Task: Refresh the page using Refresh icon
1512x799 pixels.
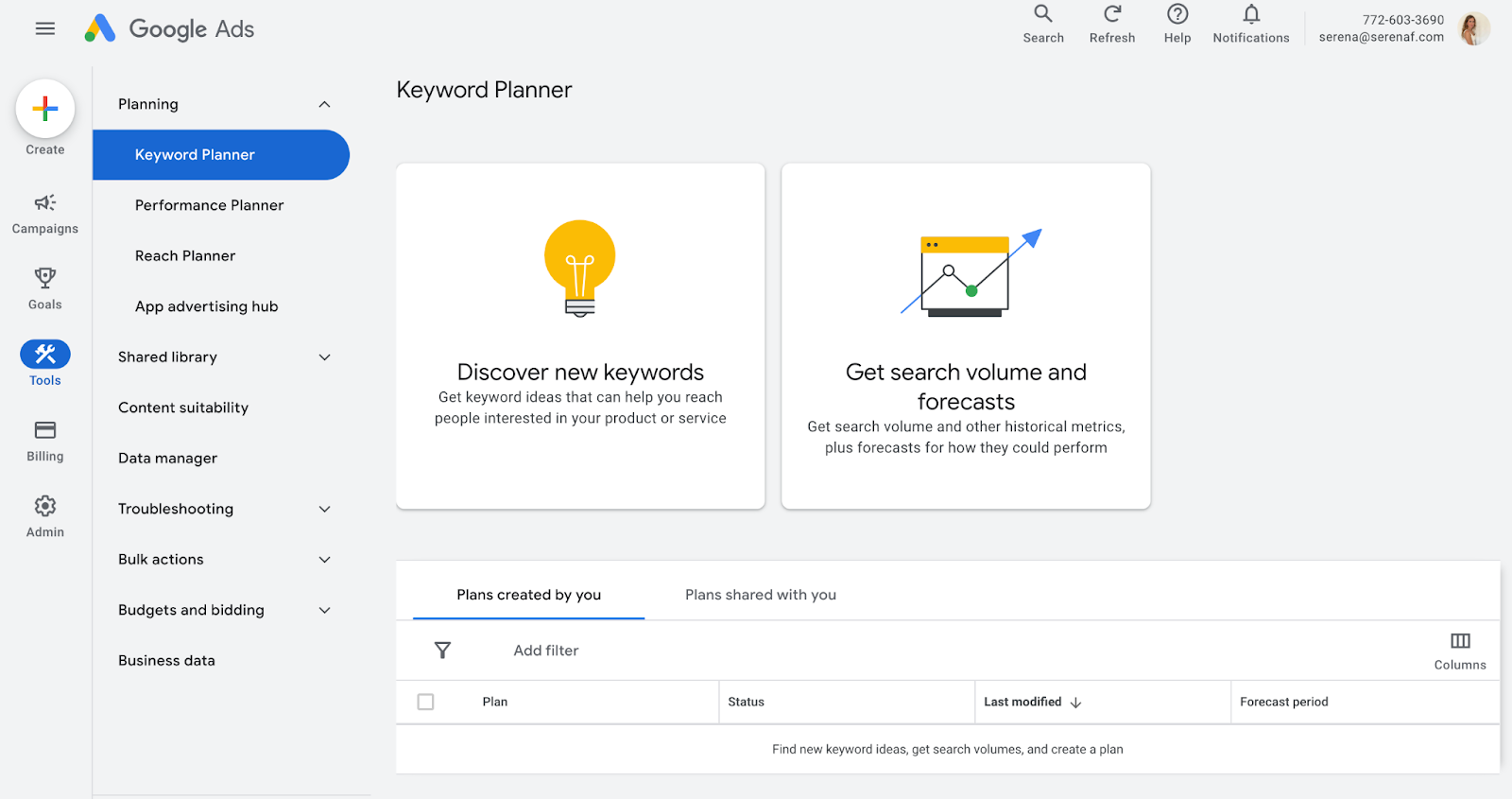Action: 1112,14
